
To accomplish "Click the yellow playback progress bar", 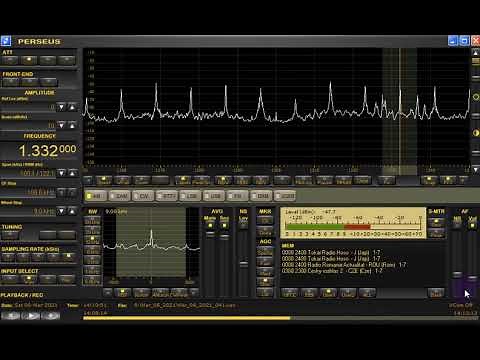I will [187, 318].
